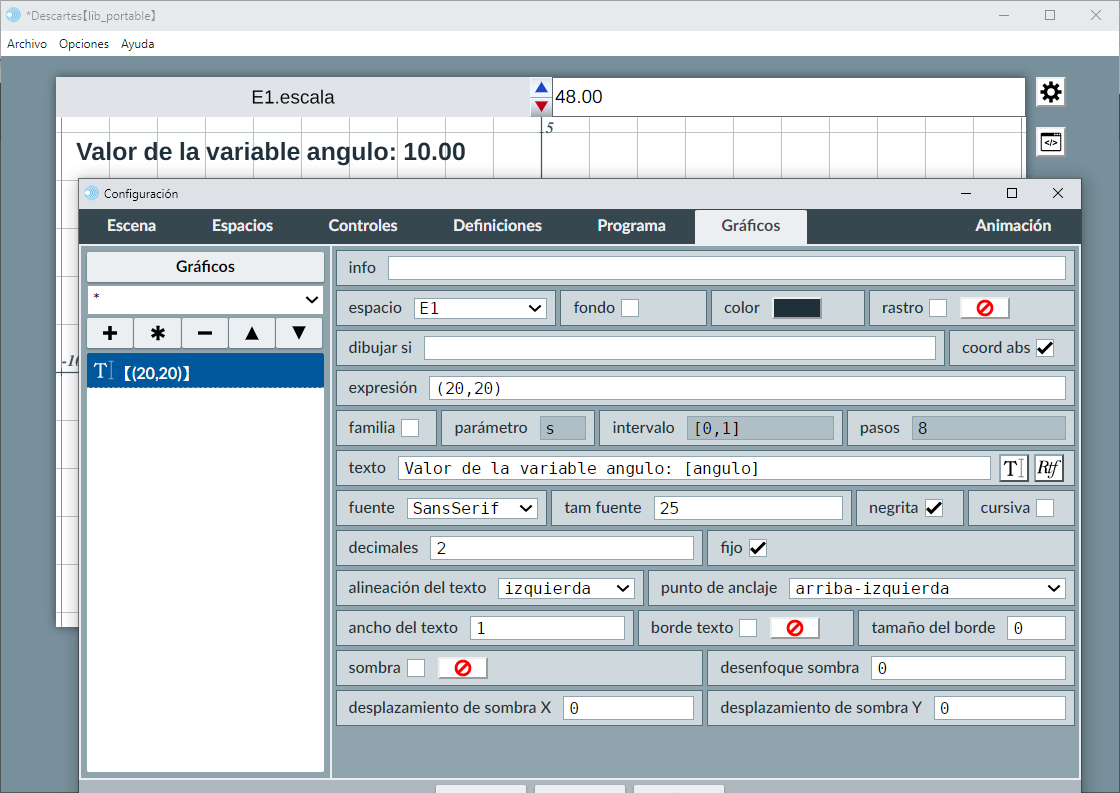Screen dimensions: 1120x793
Task: Click the dark color swatch
Action: pyautogui.click(x=797, y=308)
